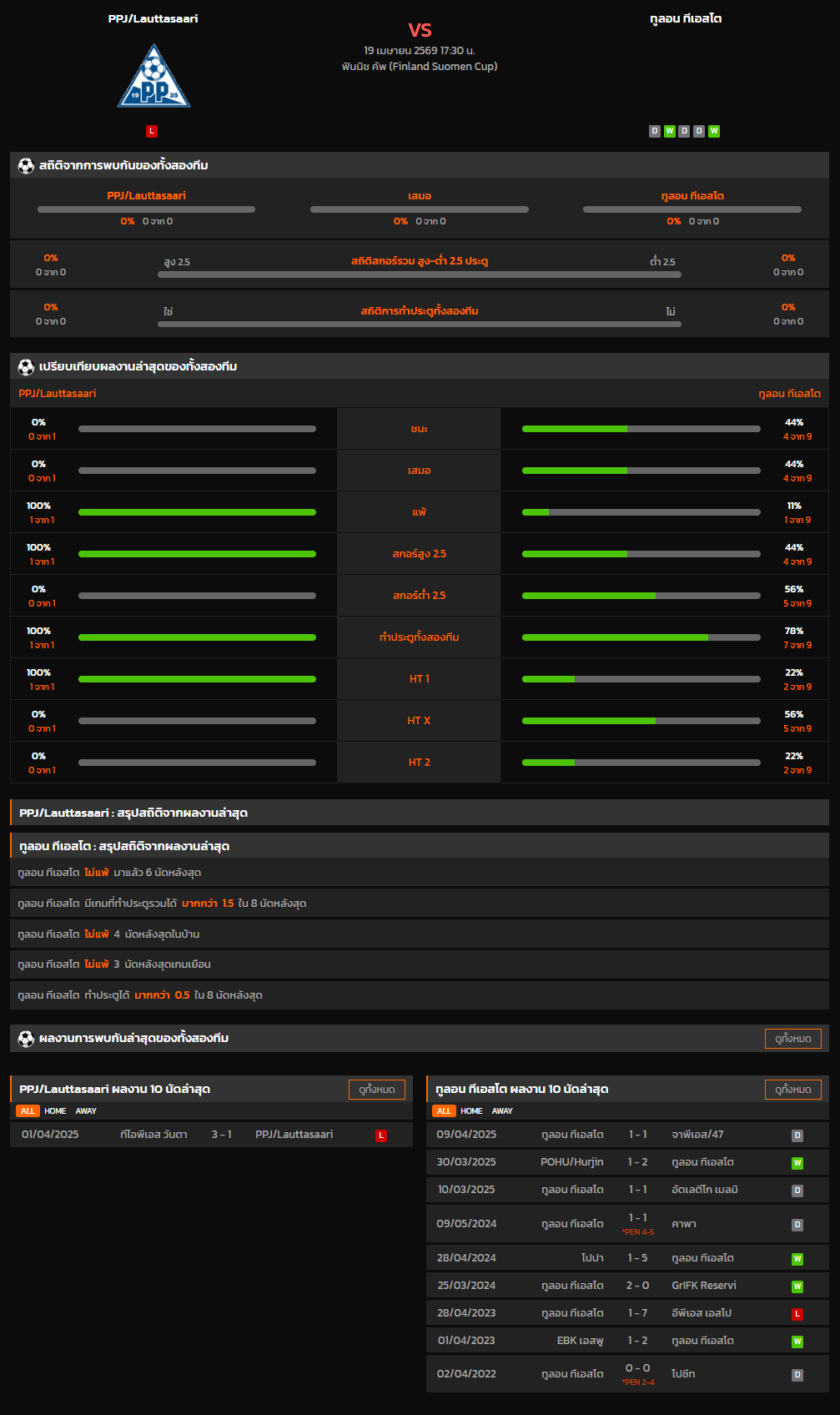This screenshot has height=1415, width=840.
Task: Click the green W result badge for 30/03/2025 match
Action: (797, 1163)
